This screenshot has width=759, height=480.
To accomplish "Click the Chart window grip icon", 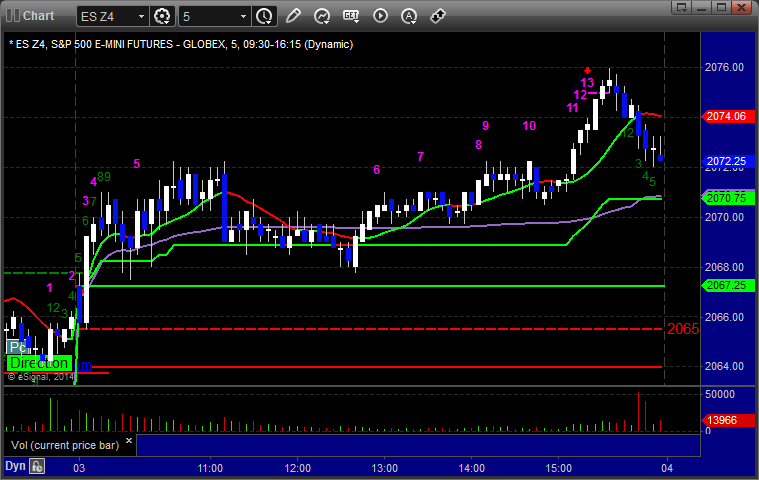I will pyautogui.click(x=13, y=15).
